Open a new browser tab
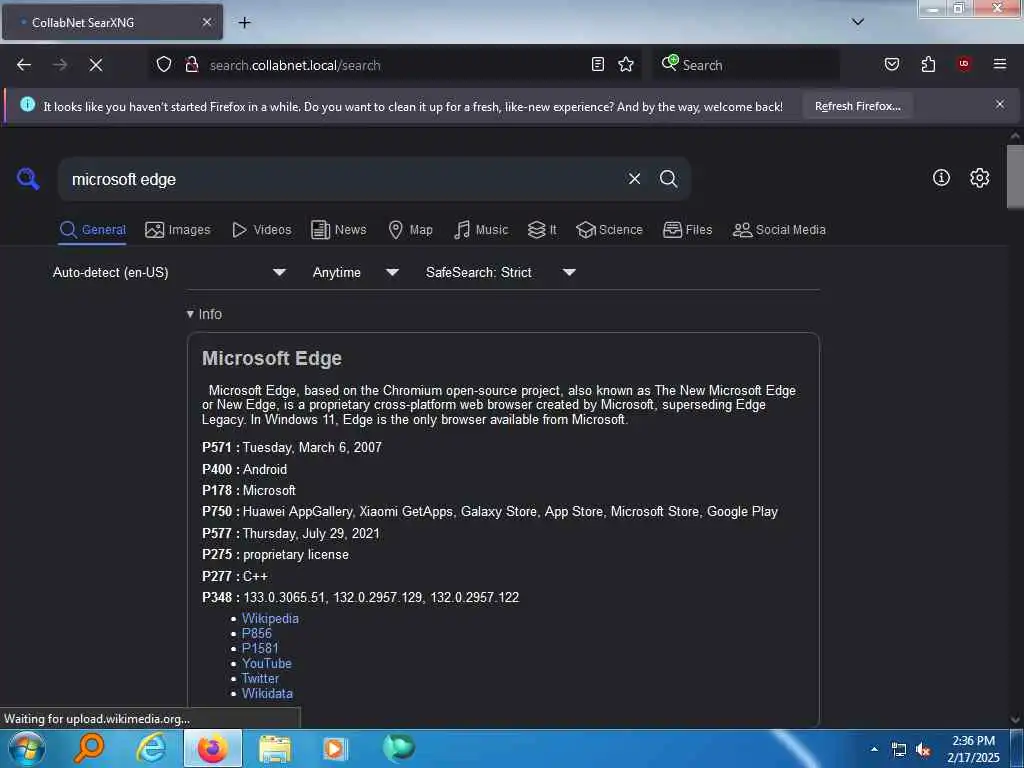Image resolution: width=1024 pixels, height=768 pixels. coord(244,23)
